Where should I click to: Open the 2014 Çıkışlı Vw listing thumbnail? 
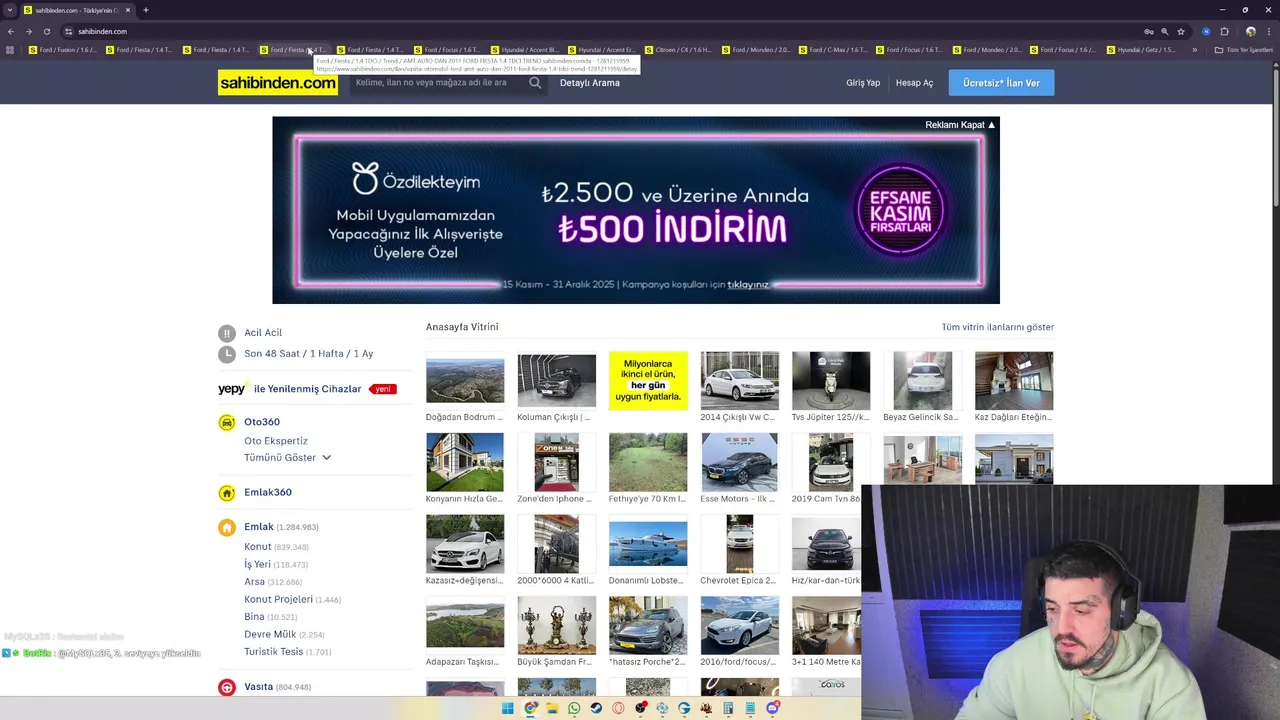[739, 380]
